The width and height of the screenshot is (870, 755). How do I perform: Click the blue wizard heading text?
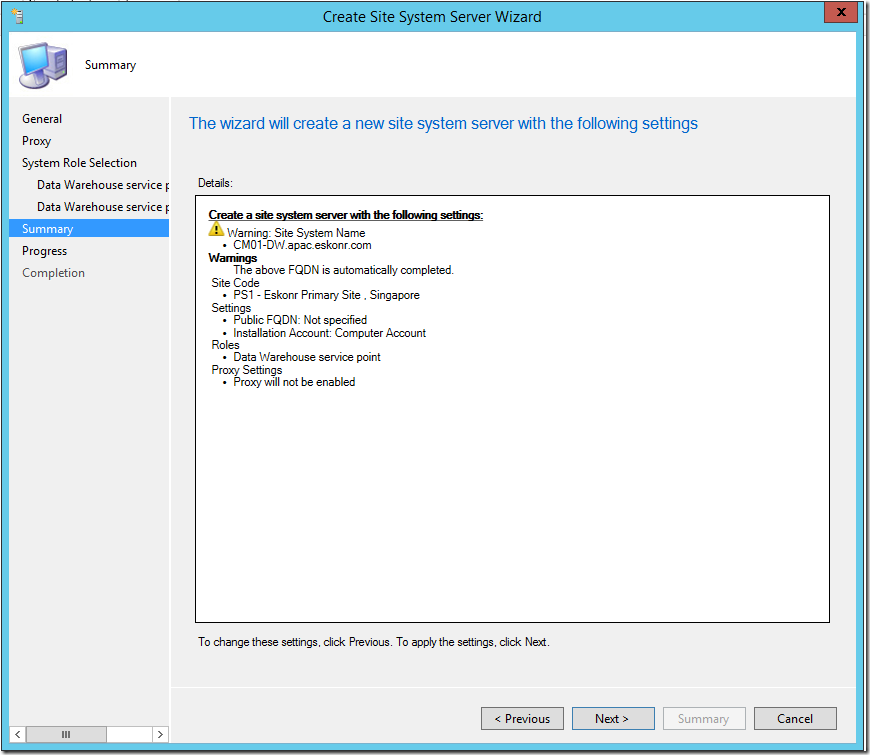tap(443, 123)
